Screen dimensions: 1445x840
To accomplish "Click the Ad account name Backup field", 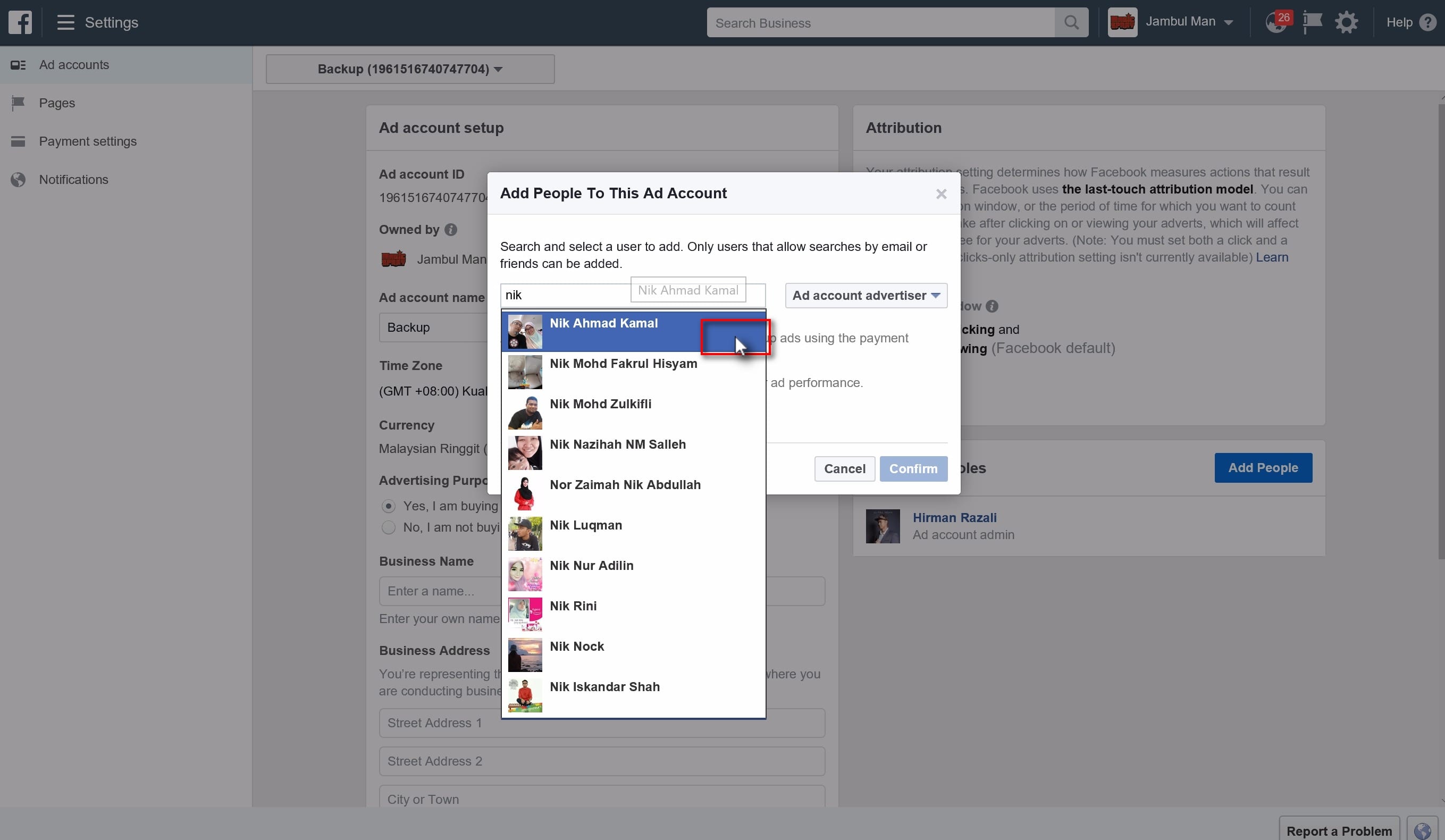I will [433, 327].
